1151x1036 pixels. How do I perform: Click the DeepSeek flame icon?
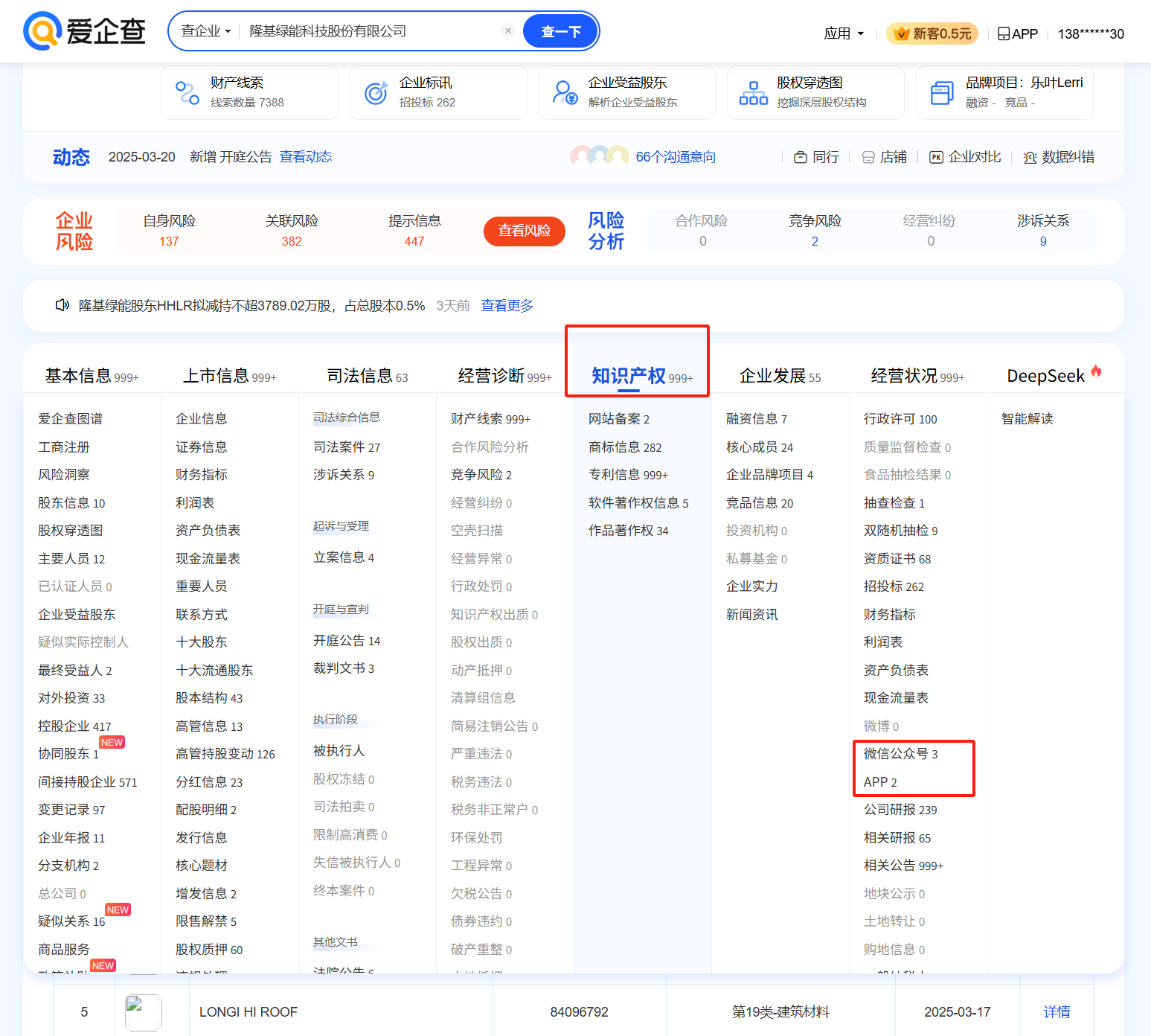click(x=1096, y=371)
